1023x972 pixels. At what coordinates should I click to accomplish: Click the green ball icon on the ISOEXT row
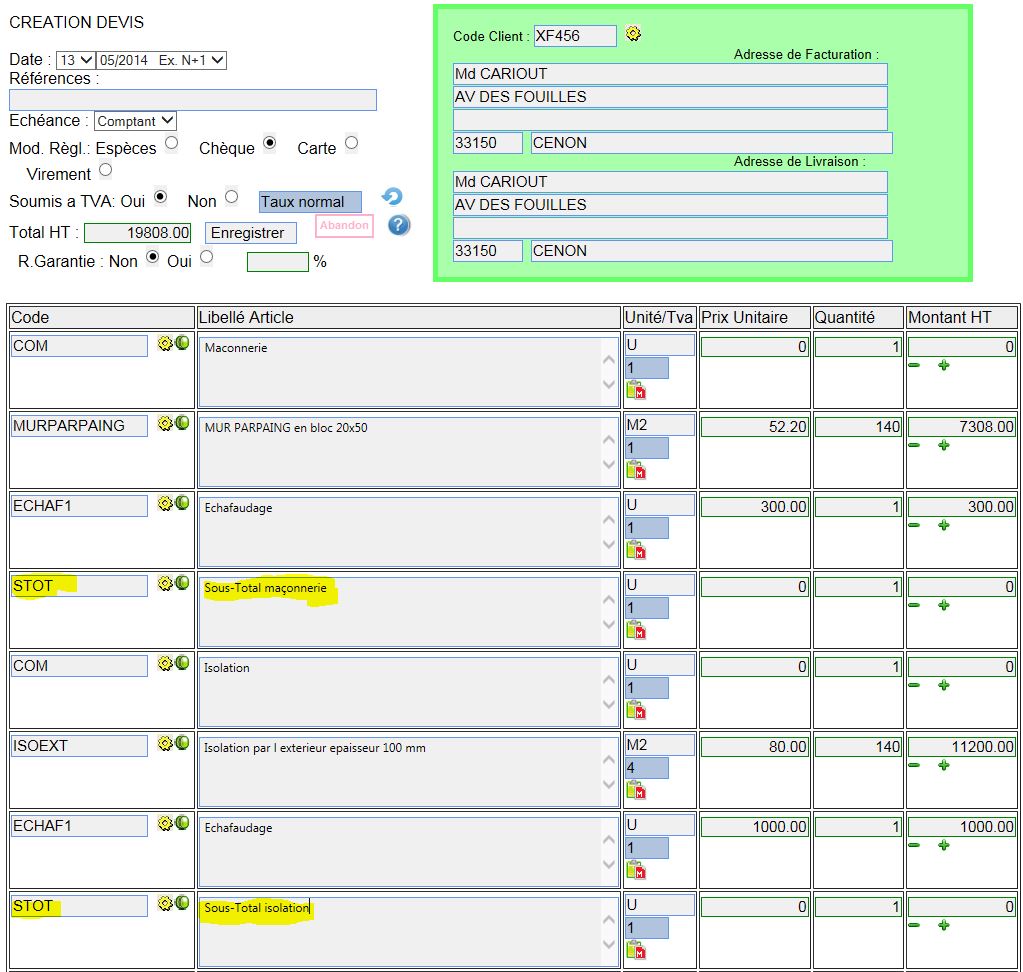pos(182,743)
